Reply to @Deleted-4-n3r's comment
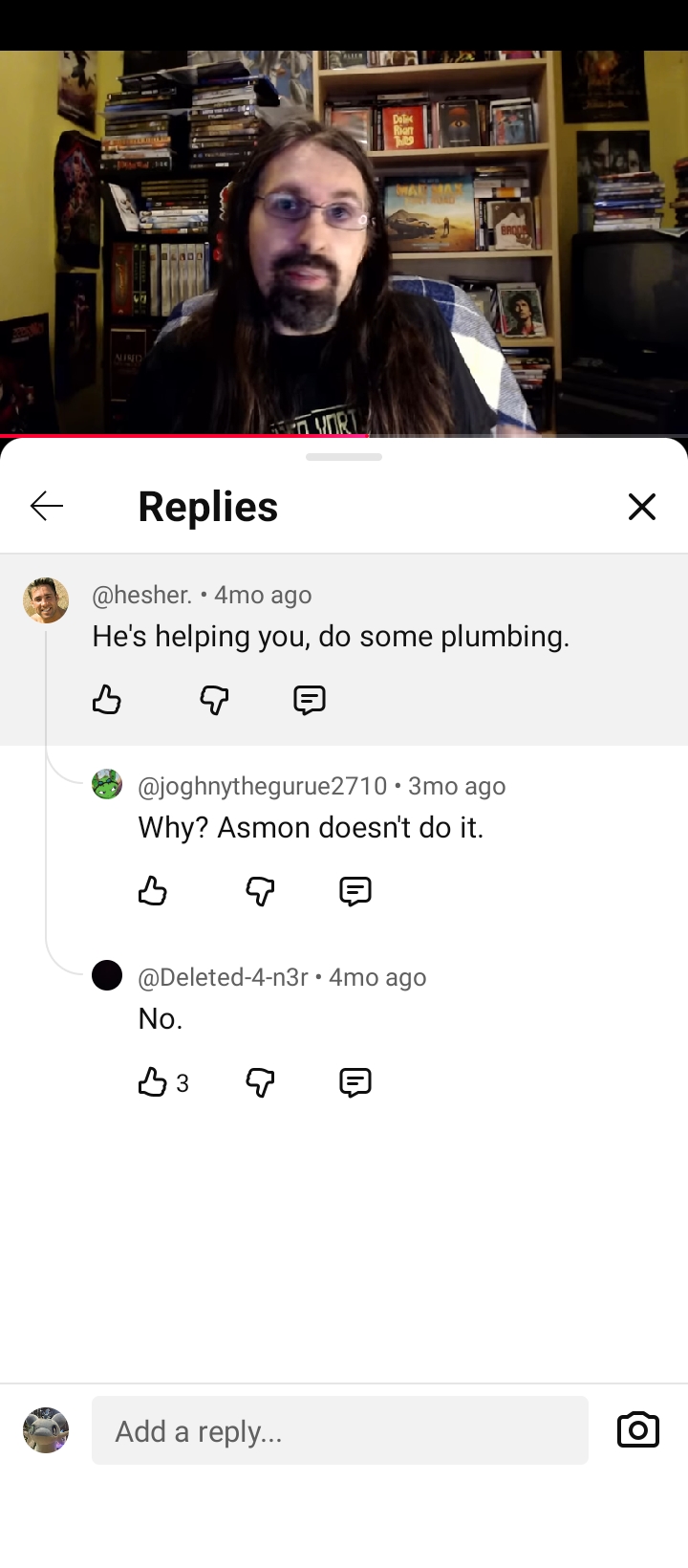This screenshot has height=1568, width=688. [355, 1082]
